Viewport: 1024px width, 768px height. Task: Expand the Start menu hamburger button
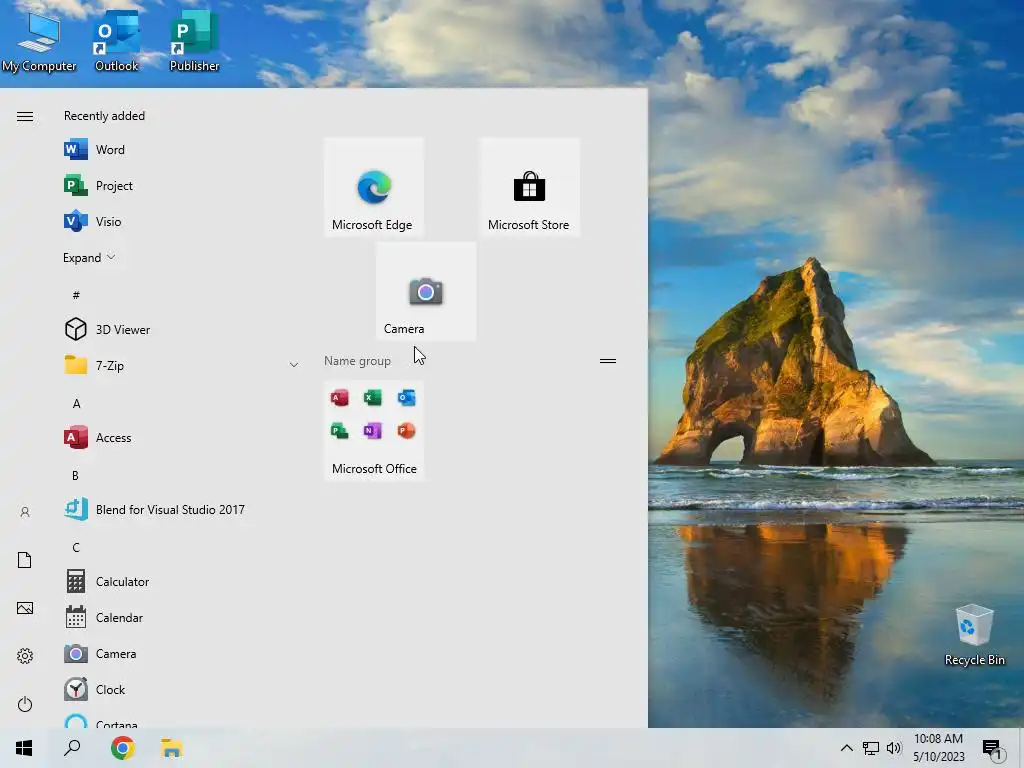coord(25,116)
